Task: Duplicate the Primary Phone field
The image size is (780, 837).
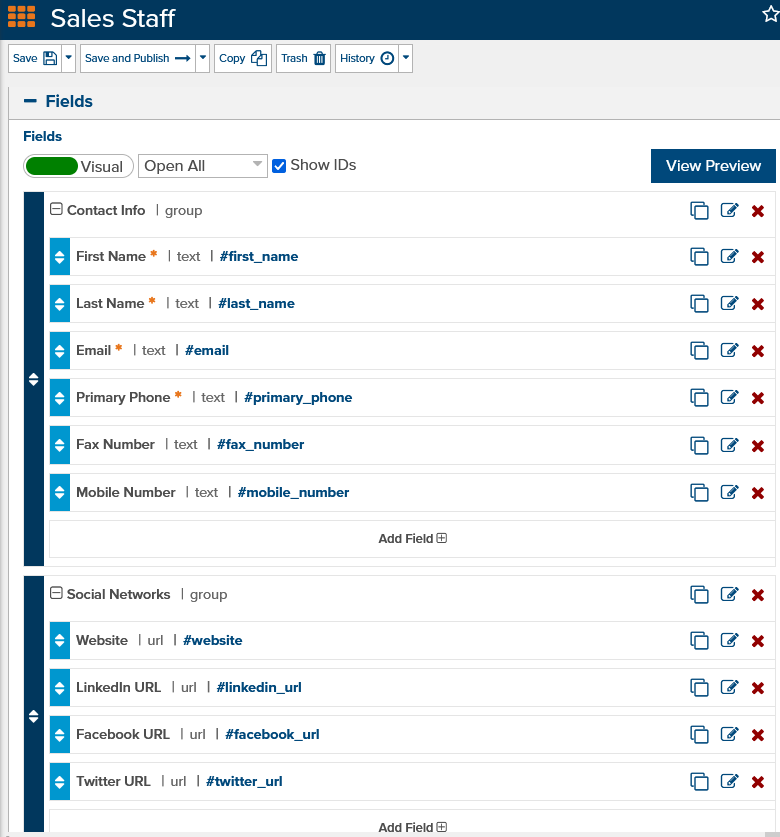Action: pyautogui.click(x=699, y=398)
